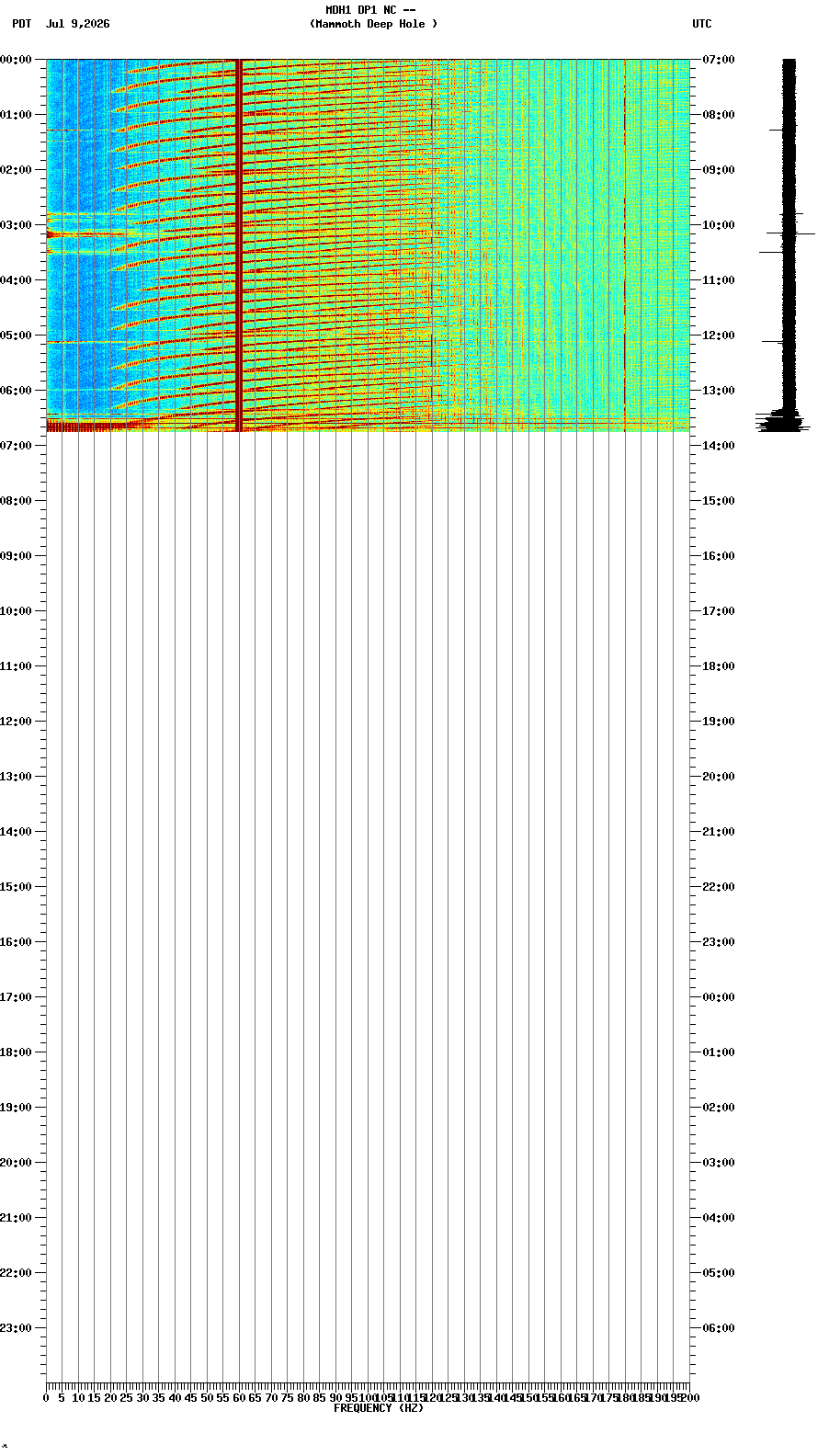Choose the 23:00 UTC time label
Viewport: 829px width, 1456px height.
pos(718,942)
